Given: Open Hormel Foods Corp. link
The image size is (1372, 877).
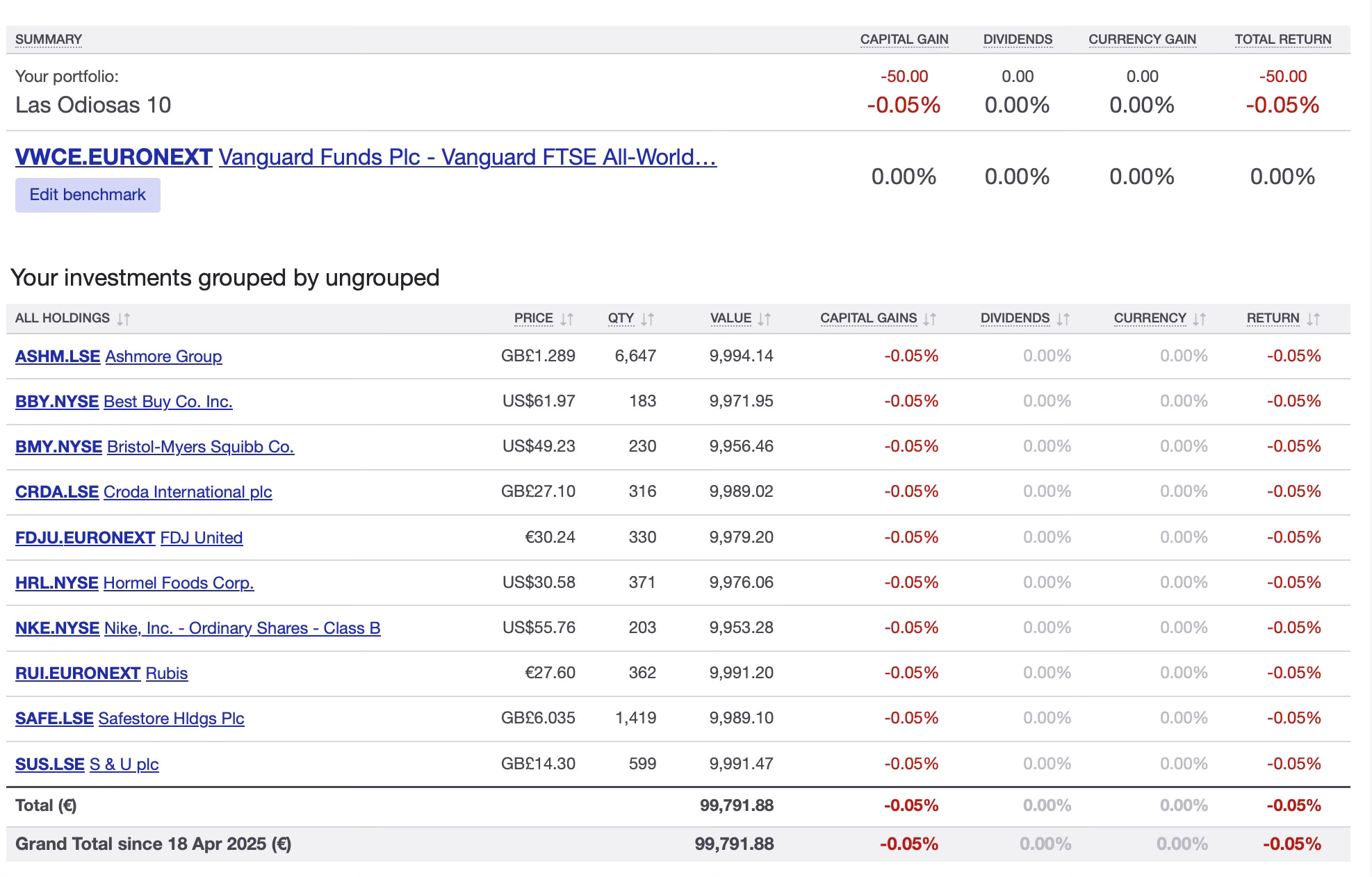Looking at the screenshot, I should [x=179, y=583].
